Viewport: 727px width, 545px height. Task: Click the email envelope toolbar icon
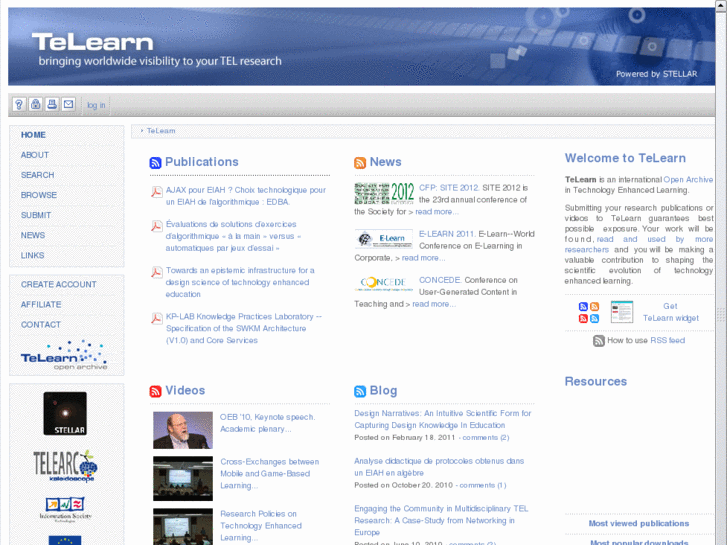68,104
